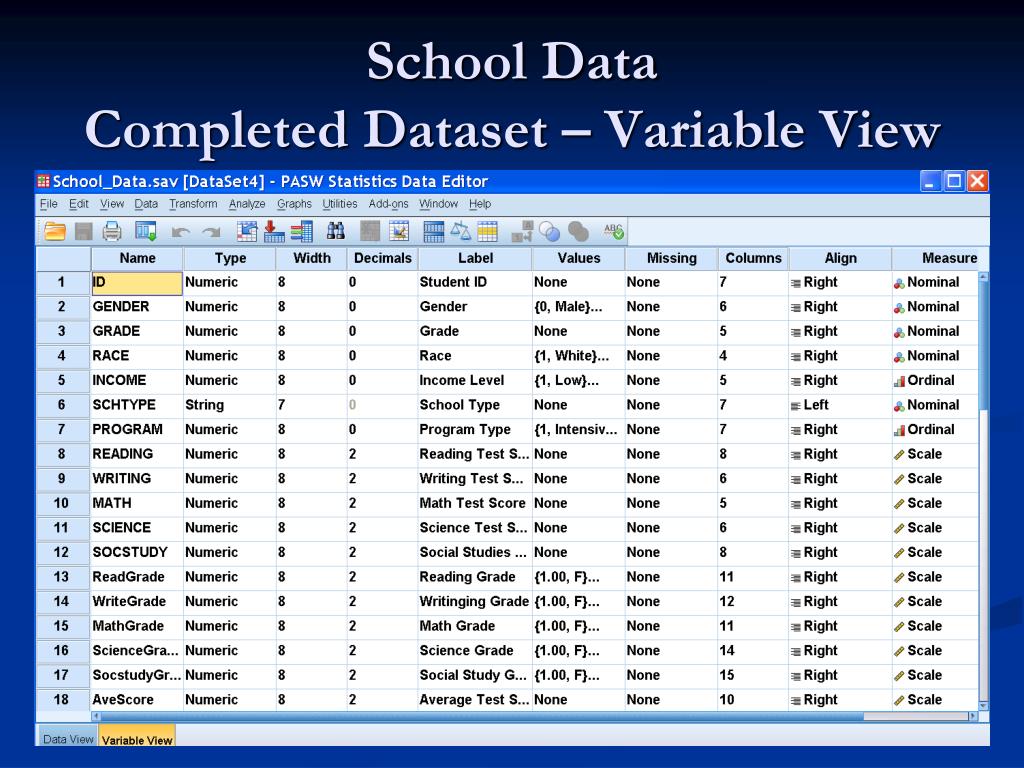This screenshot has height=768, width=1024.
Task: Click the {1, White}... values cell
Action: 579,356
